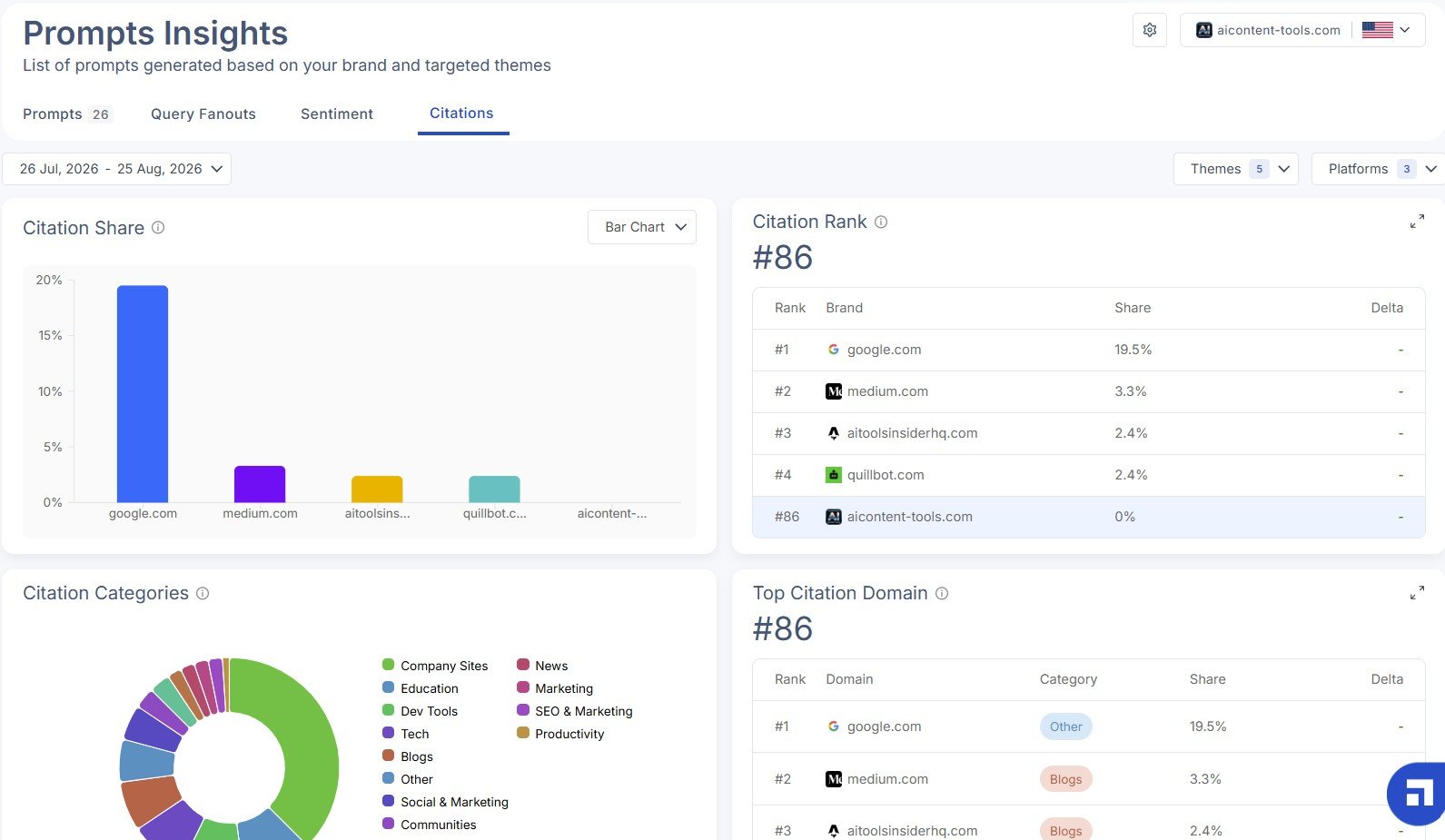Click the Delta column header in Top Citation Domain
The image size is (1445, 840).
click(x=1387, y=679)
